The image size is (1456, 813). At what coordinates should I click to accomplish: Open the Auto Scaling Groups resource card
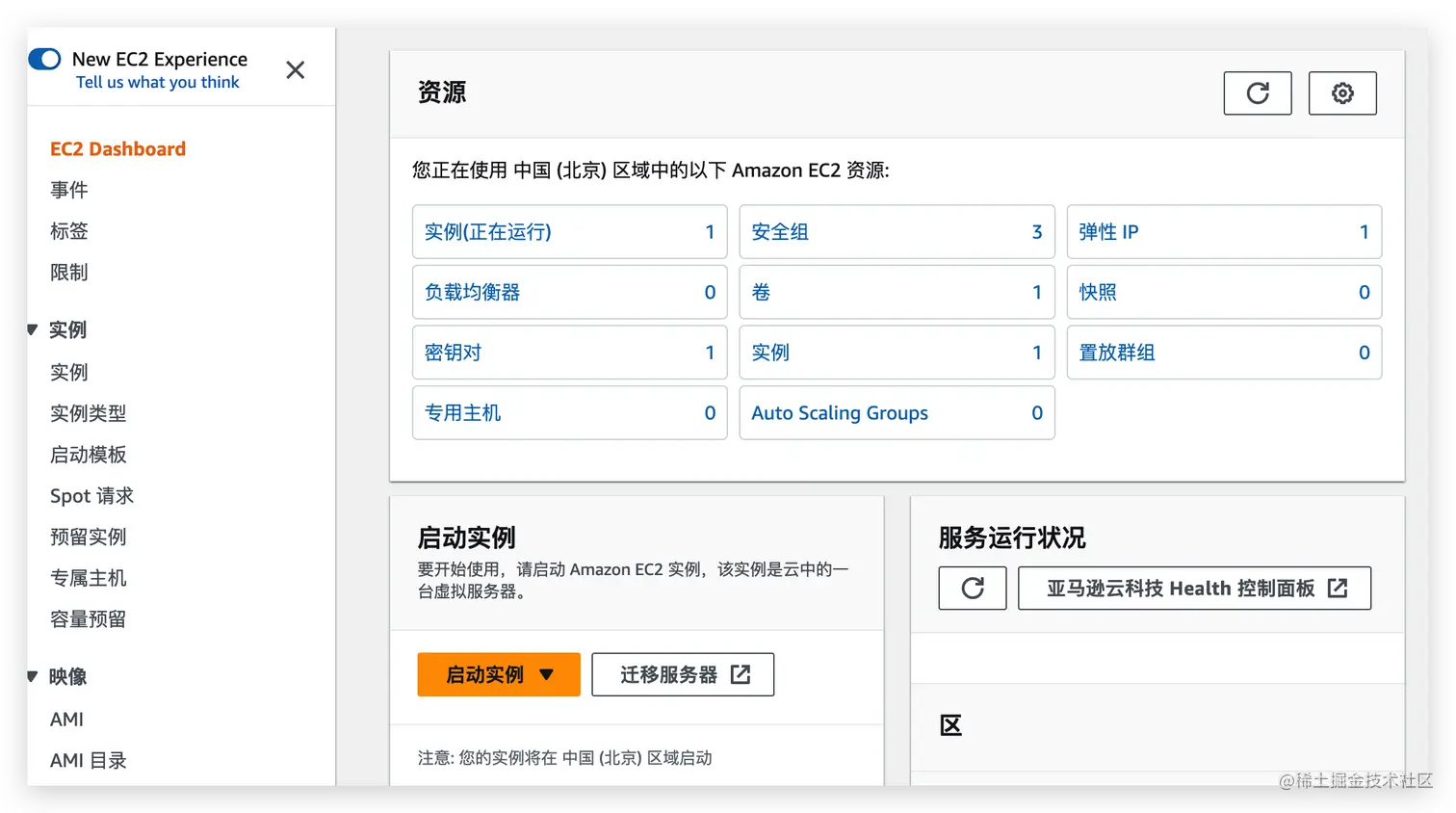tap(897, 412)
